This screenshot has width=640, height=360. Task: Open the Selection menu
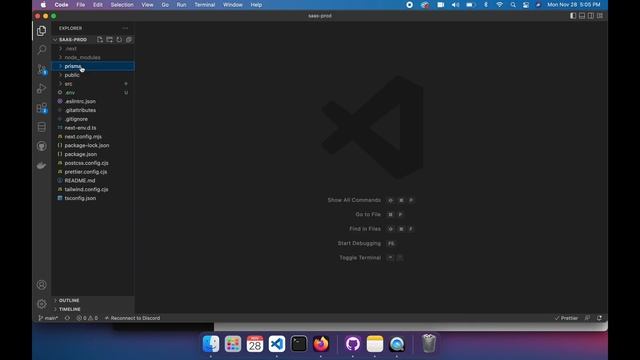point(122,5)
